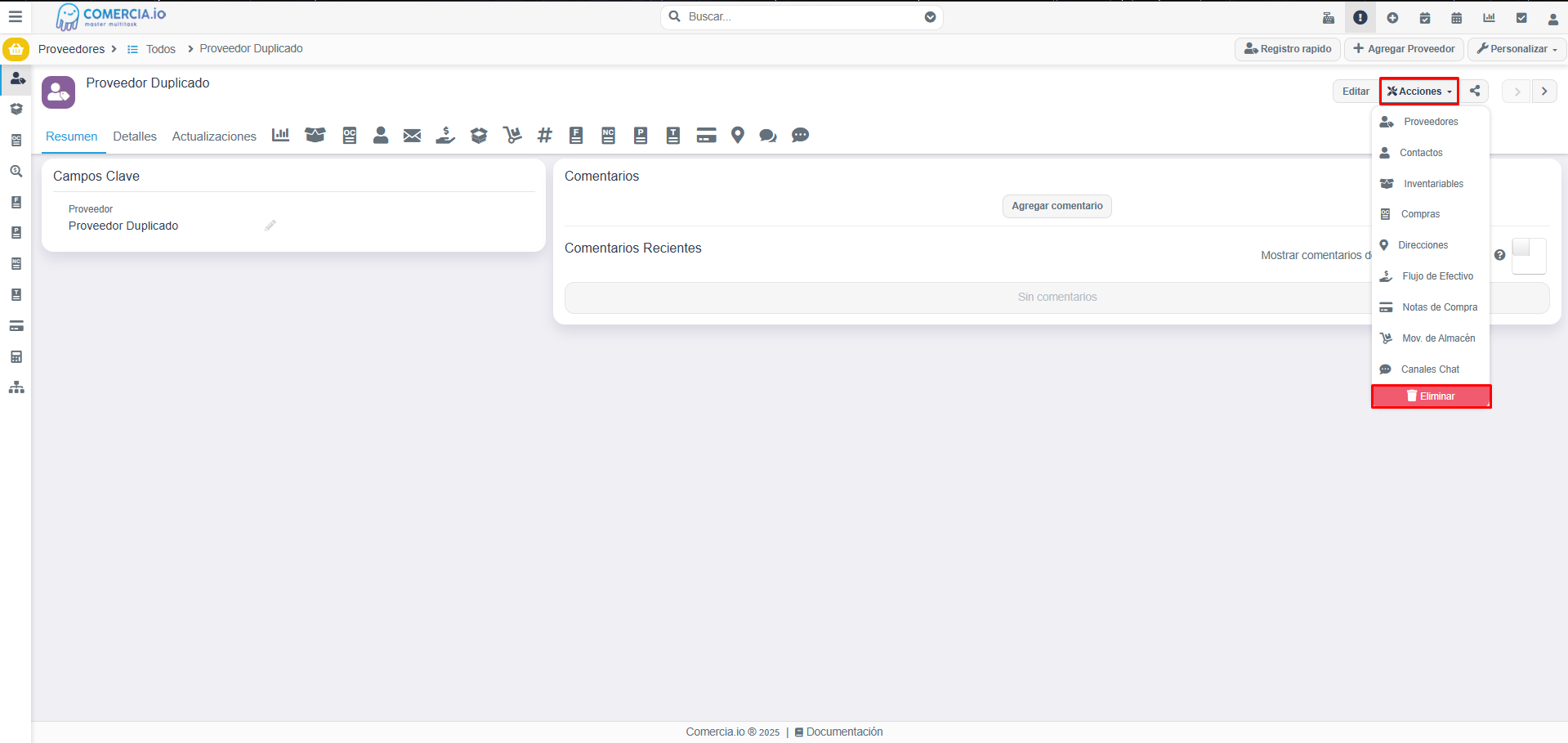Click the yellow Proveedores module basket icon

(16, 49)
